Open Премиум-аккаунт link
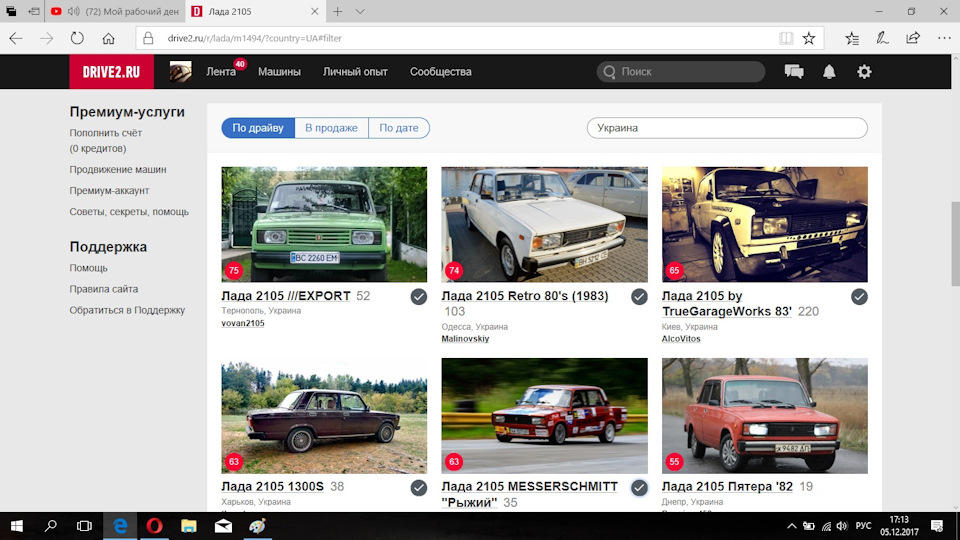The image size is (960, 540). 109,190
